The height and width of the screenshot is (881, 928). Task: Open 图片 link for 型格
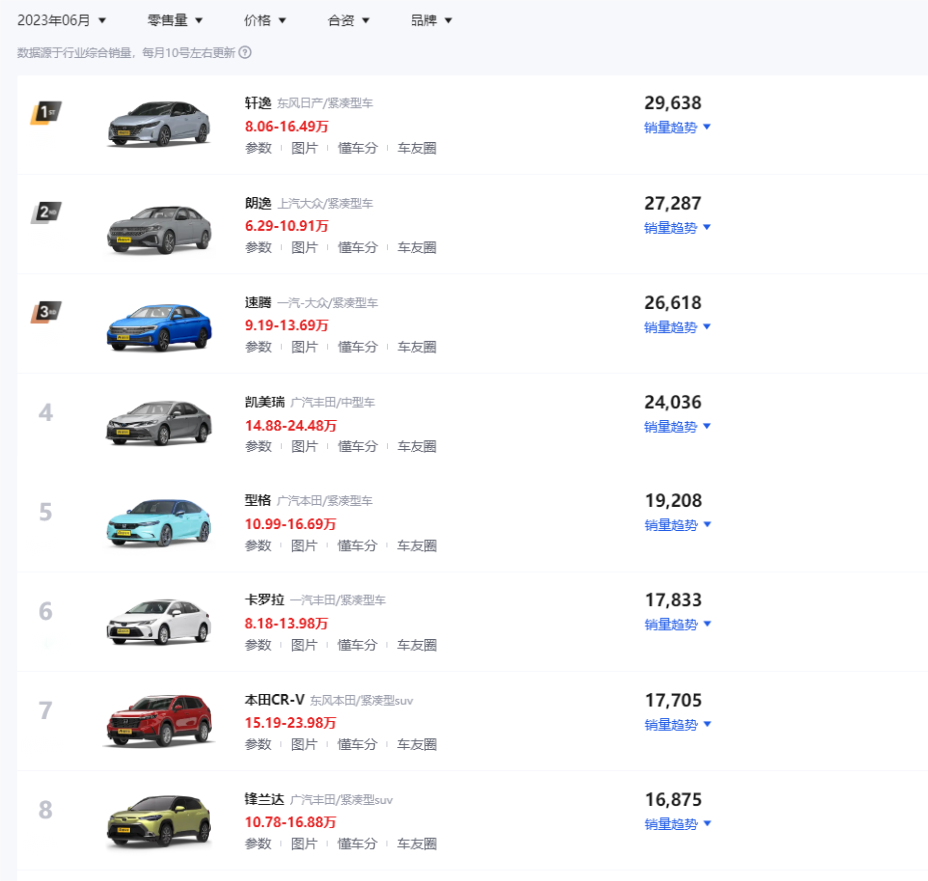[304, 546]
